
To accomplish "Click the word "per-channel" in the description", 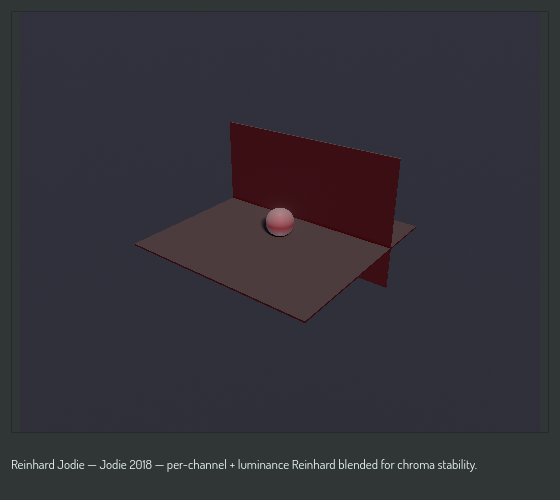I will tap(196, 465).
